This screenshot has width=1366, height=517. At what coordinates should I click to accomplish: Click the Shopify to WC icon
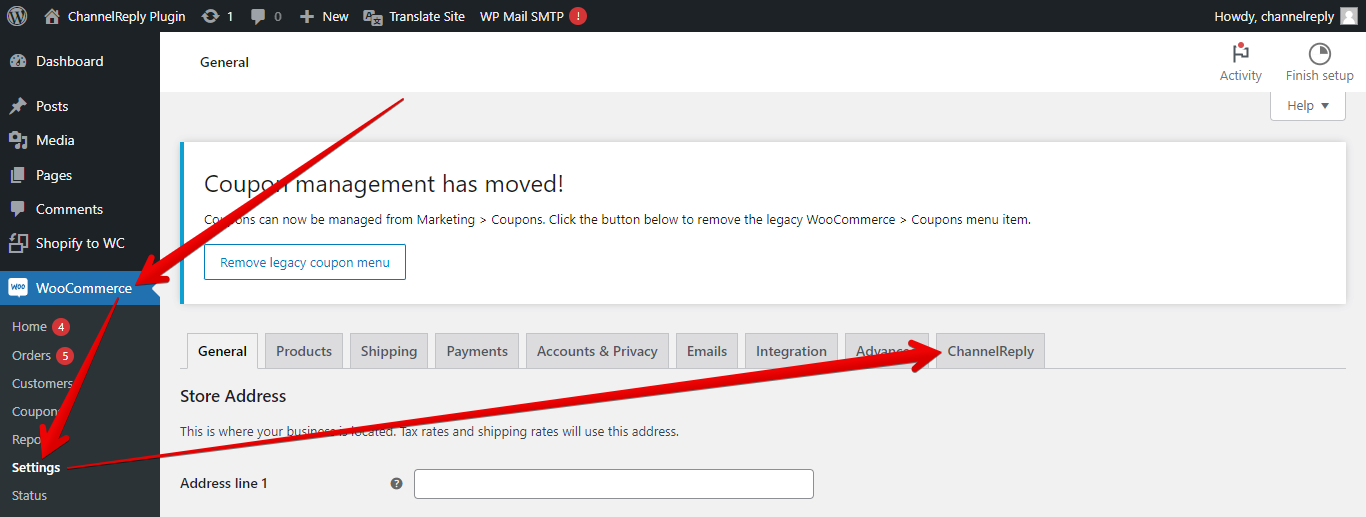tap(18, 243)
